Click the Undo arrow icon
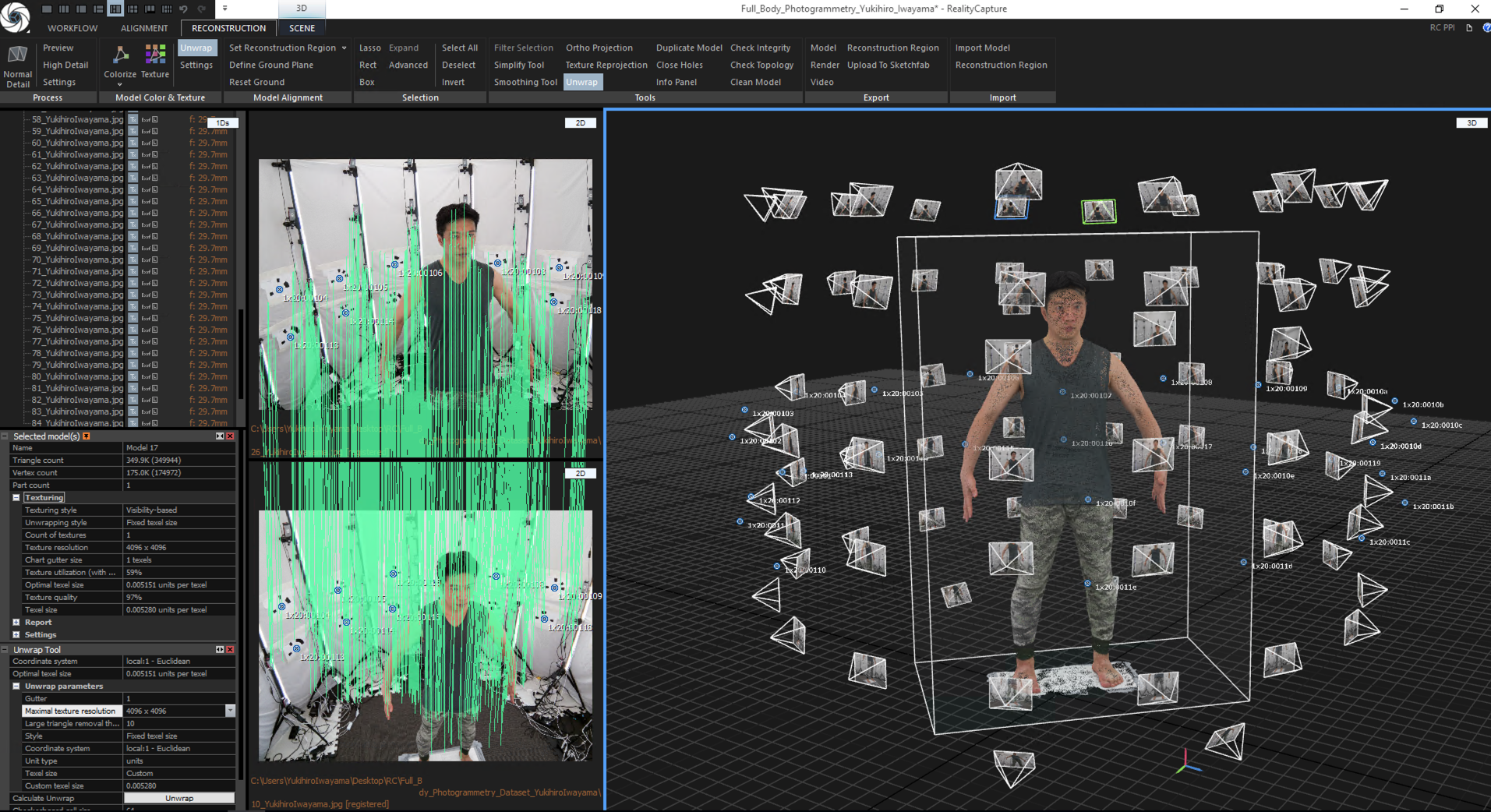This screenshot has height=812, width=1491. click(x=184, y=9)
